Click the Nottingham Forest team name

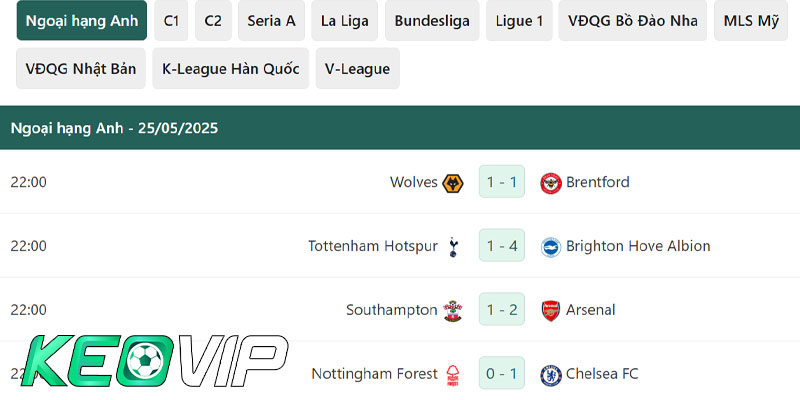click(x=374, y=374)
